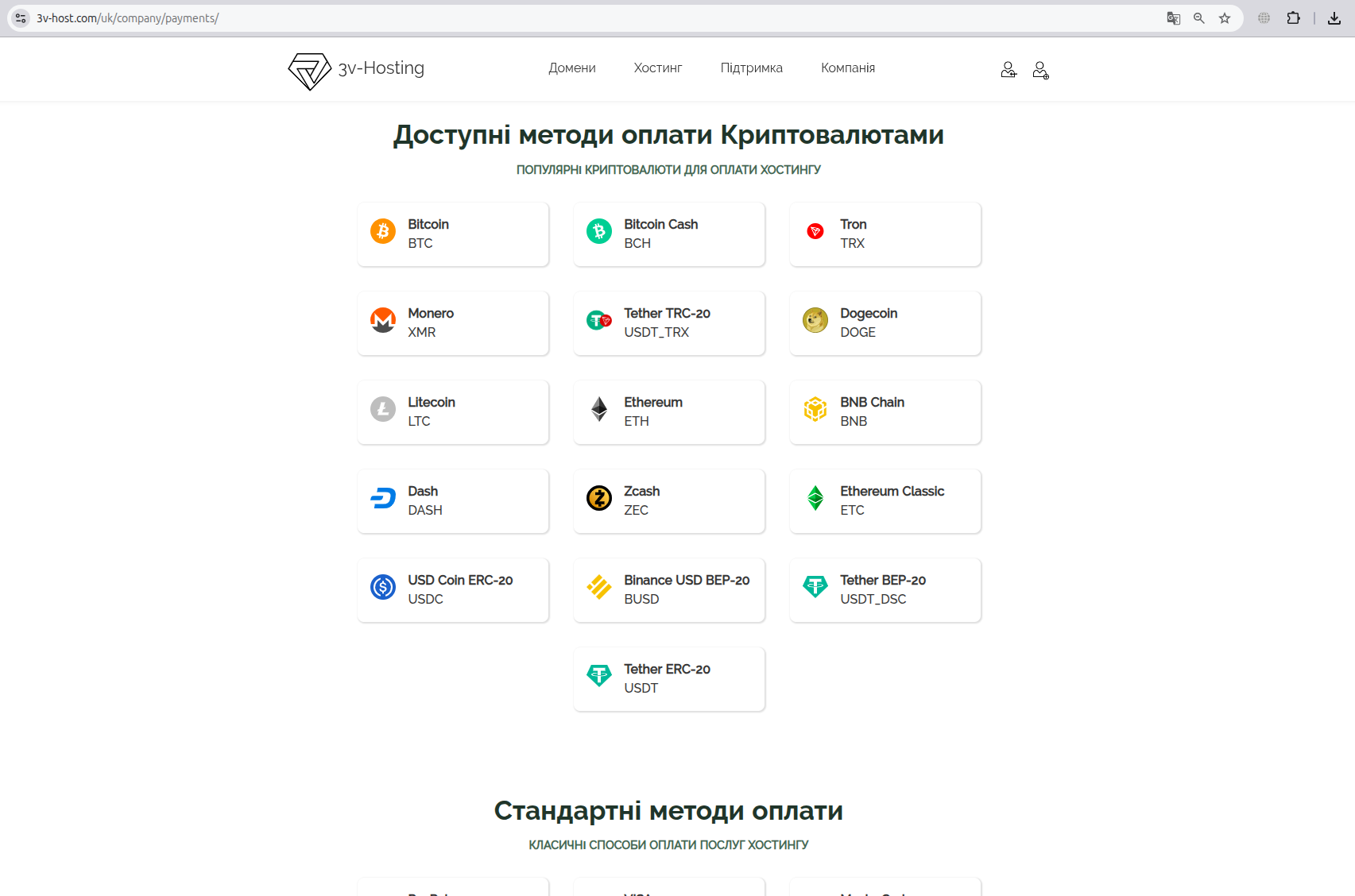
Task: Click the Binance USD icon
Action: (599, 587)
